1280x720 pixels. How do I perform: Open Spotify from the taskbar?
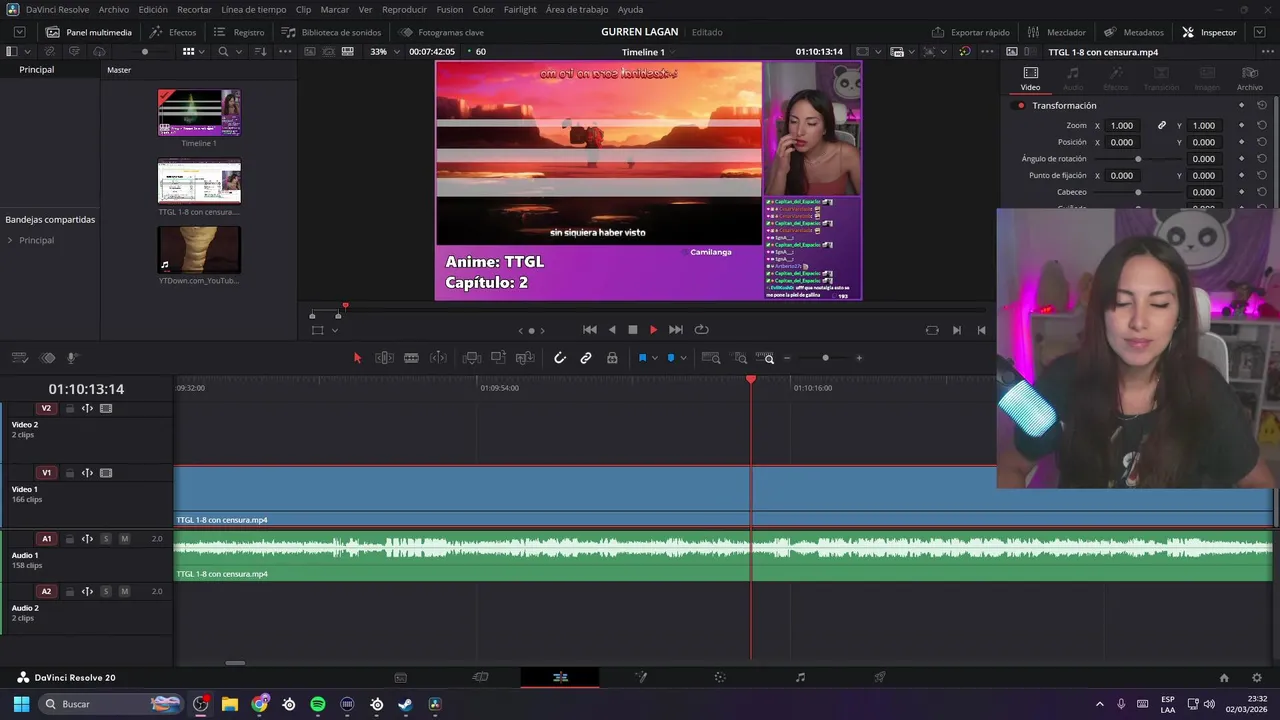318,704
